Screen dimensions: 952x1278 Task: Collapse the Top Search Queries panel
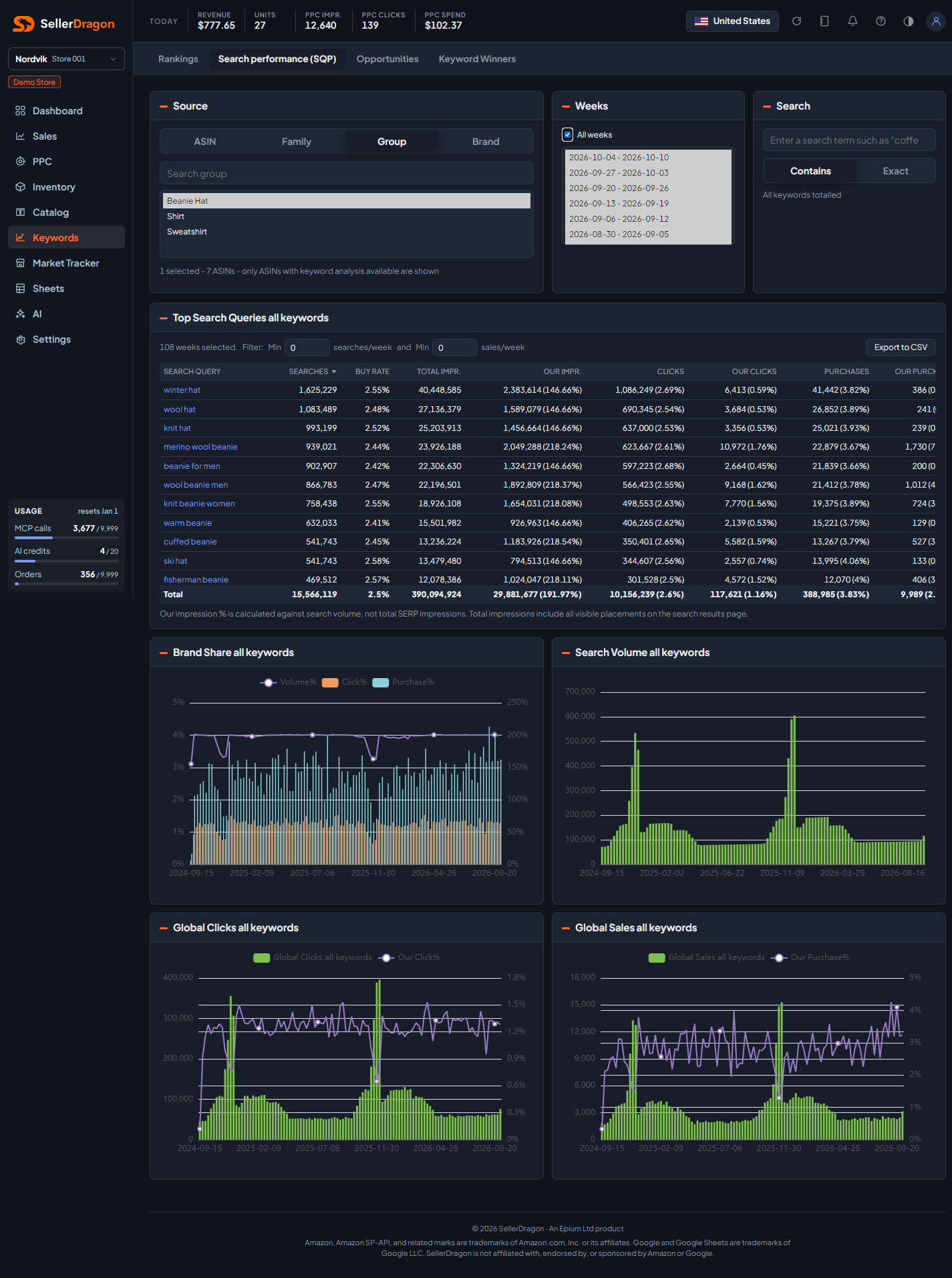pos(164,318)
